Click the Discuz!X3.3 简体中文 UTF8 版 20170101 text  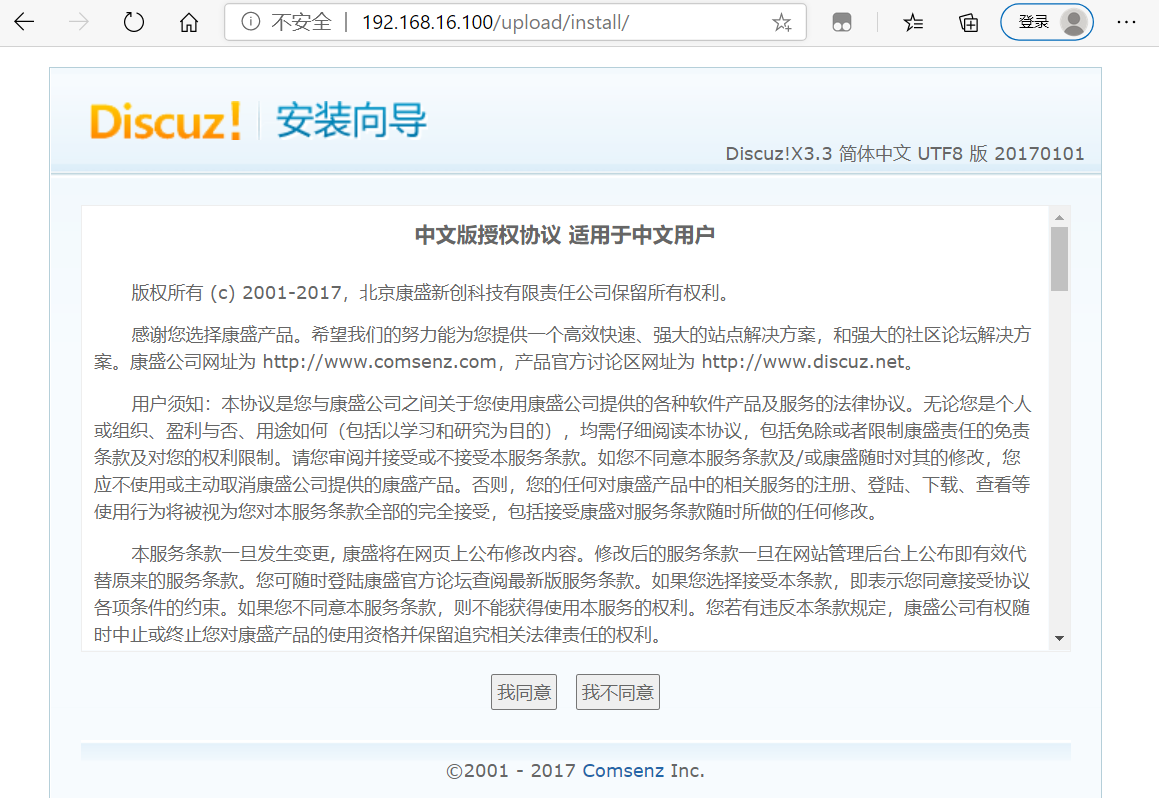tap(905, 154)
